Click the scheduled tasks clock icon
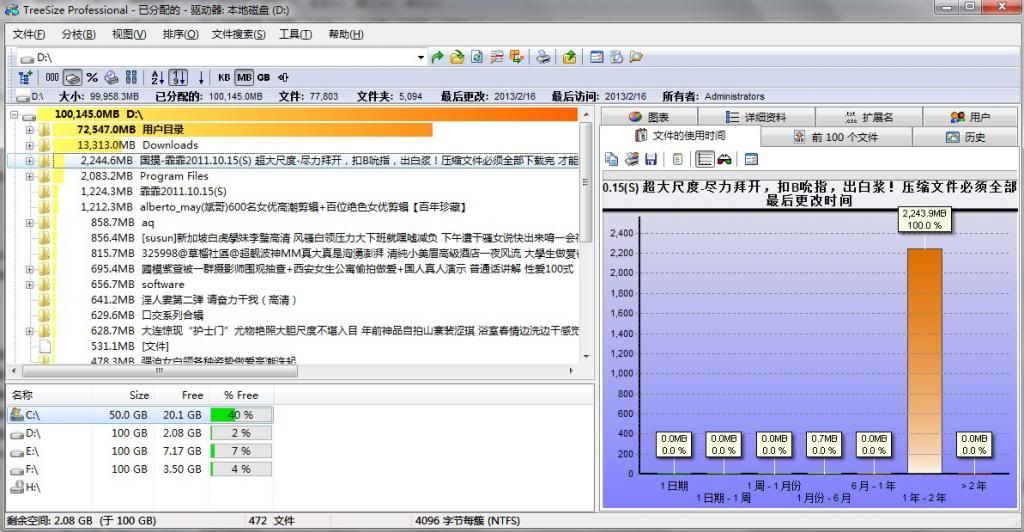 (x=616, y=57)
